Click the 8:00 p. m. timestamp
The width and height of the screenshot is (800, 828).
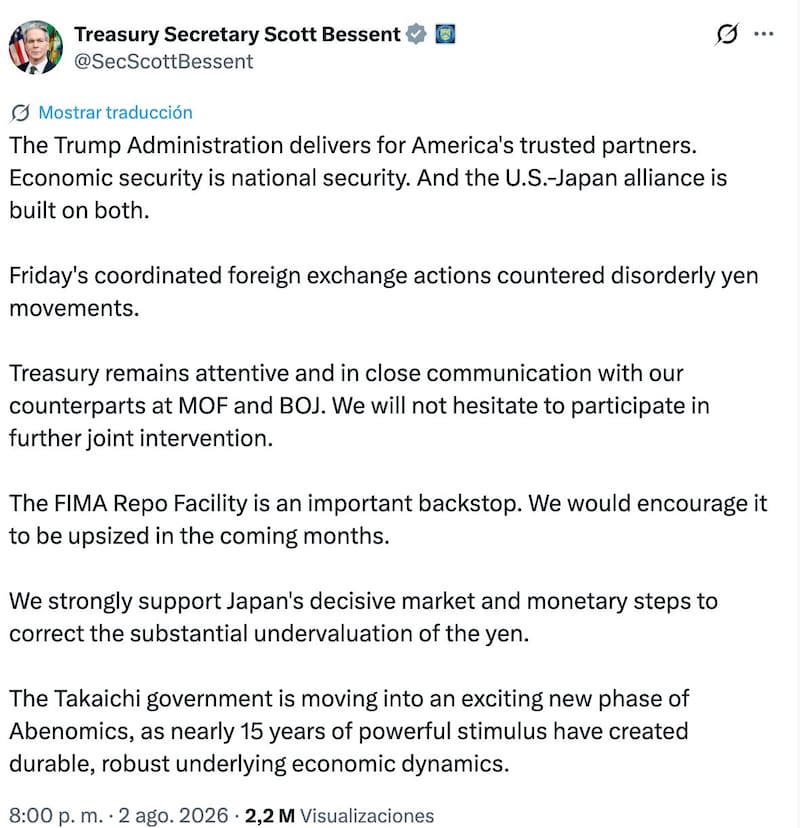(x=57, y=815)
